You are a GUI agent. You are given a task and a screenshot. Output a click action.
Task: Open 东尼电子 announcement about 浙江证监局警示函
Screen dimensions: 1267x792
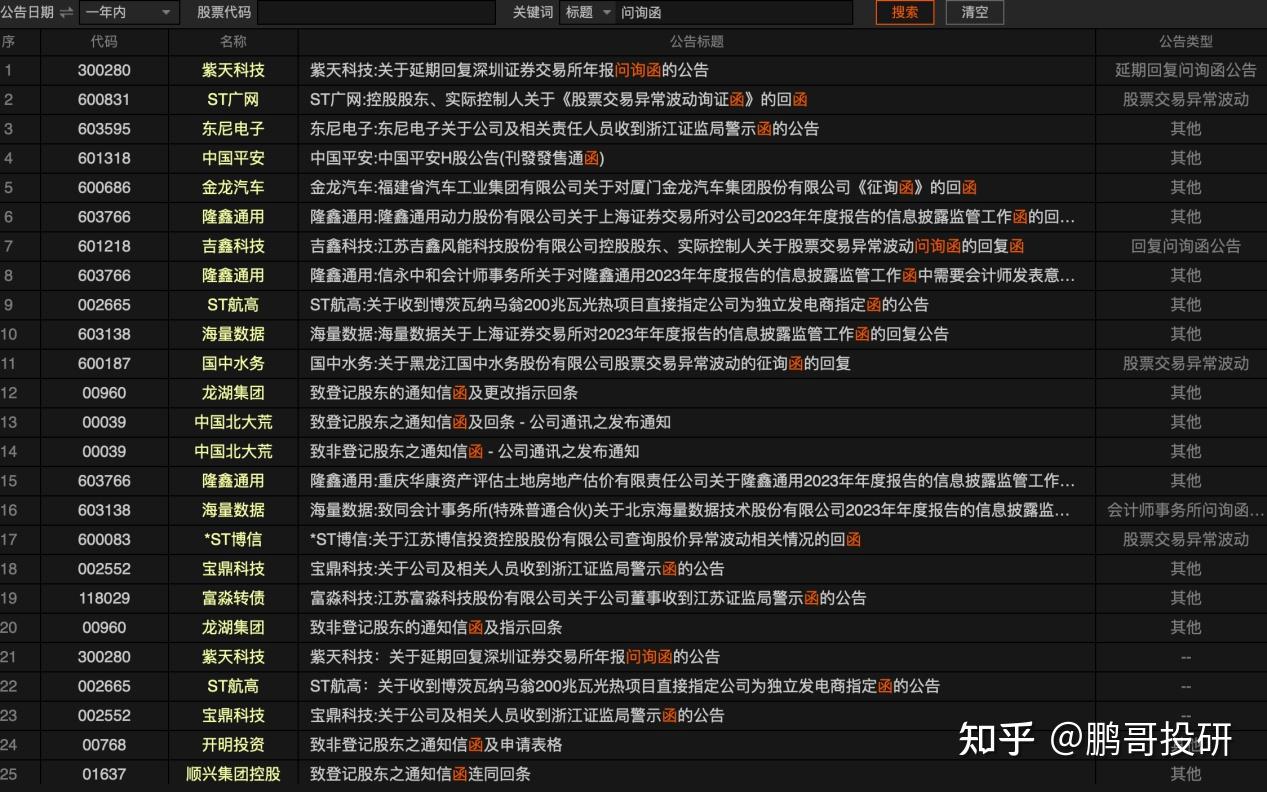tap(564, 129)
